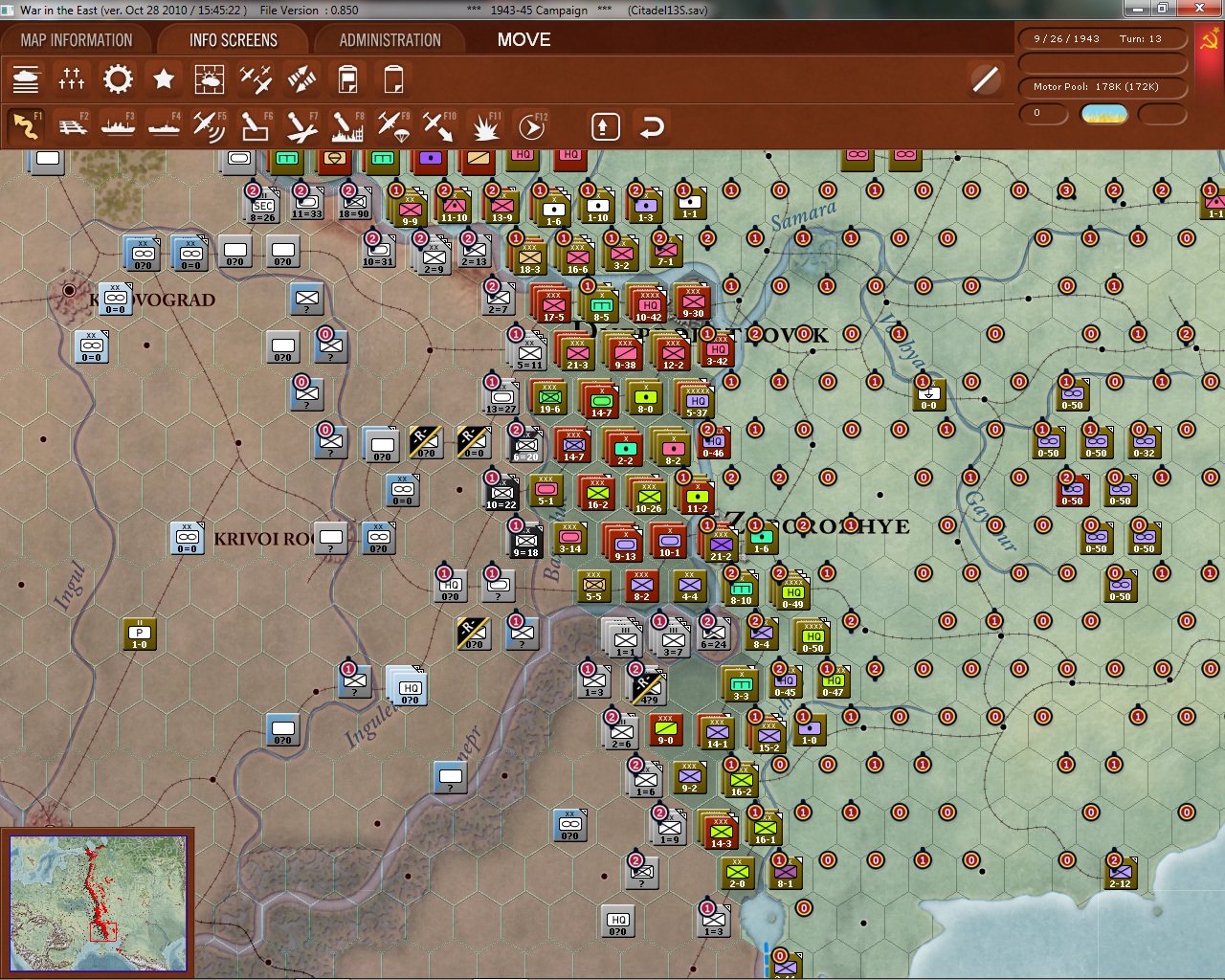Select the anchor 0-0 naval unit
This screenshot has width=1225, height=980.
[929, 393]
